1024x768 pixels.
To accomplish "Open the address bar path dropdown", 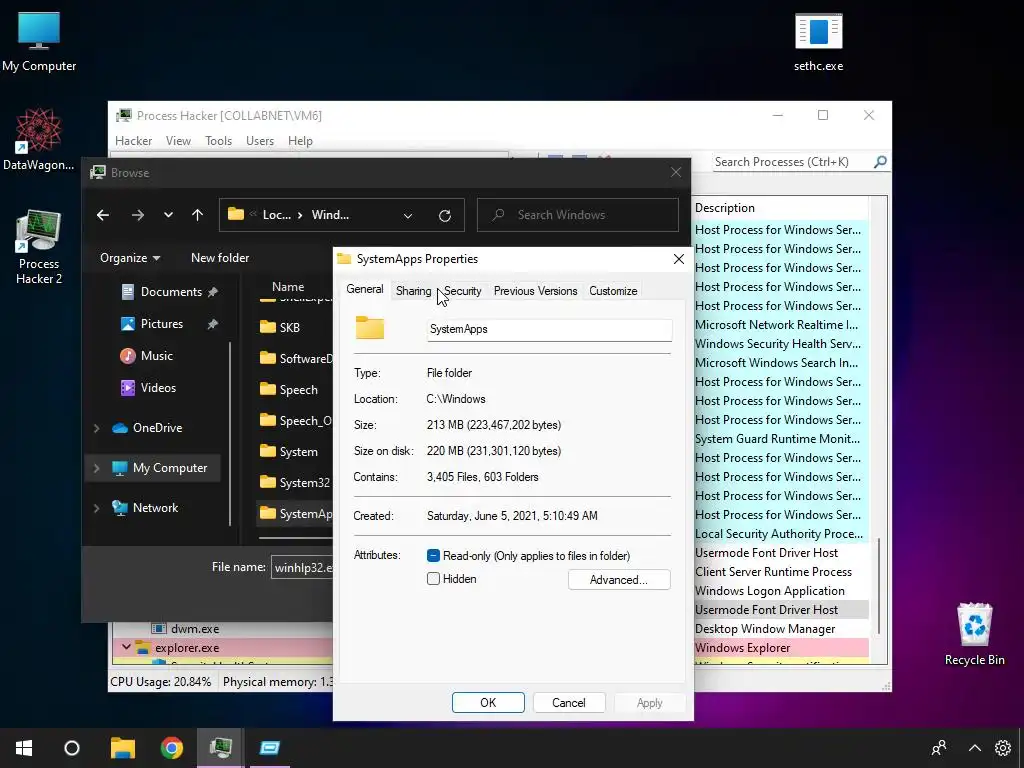I will [408, 216].
